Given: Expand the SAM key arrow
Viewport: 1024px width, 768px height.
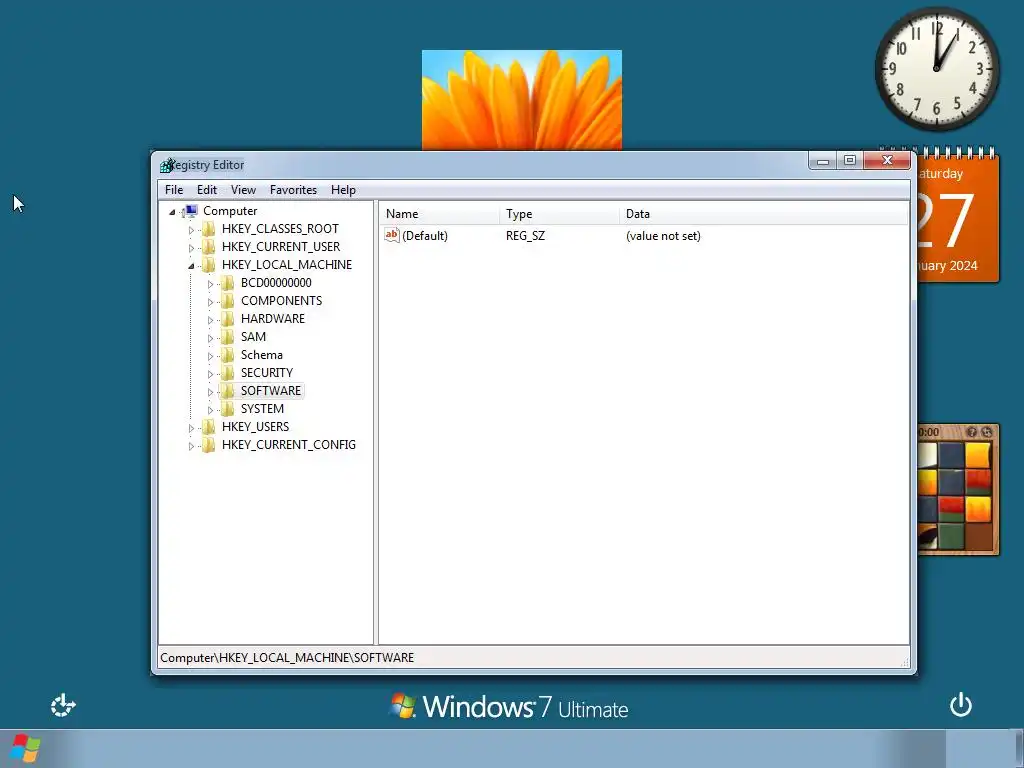Looking at the screenshot, I should (210, 338).
